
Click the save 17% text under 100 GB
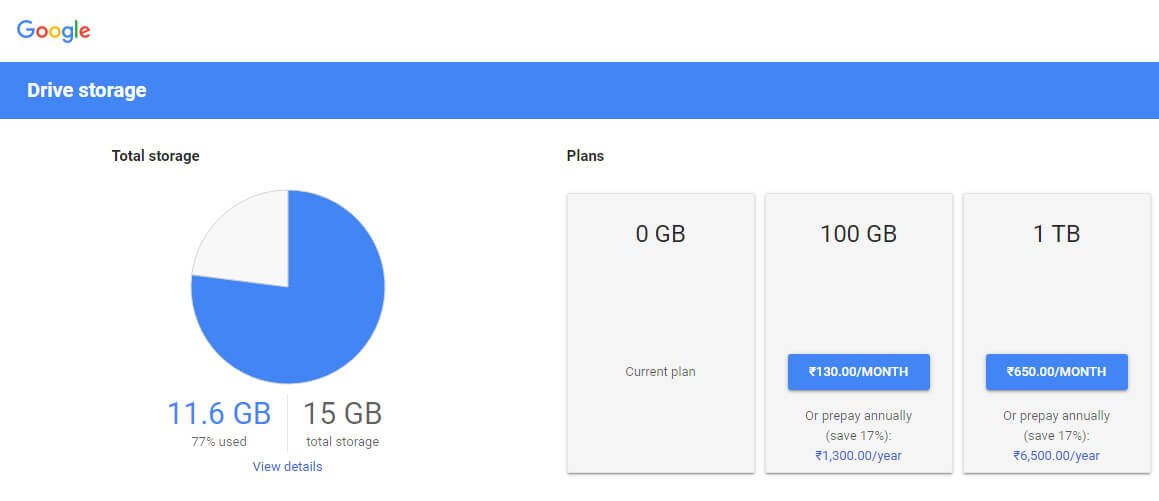858,436
